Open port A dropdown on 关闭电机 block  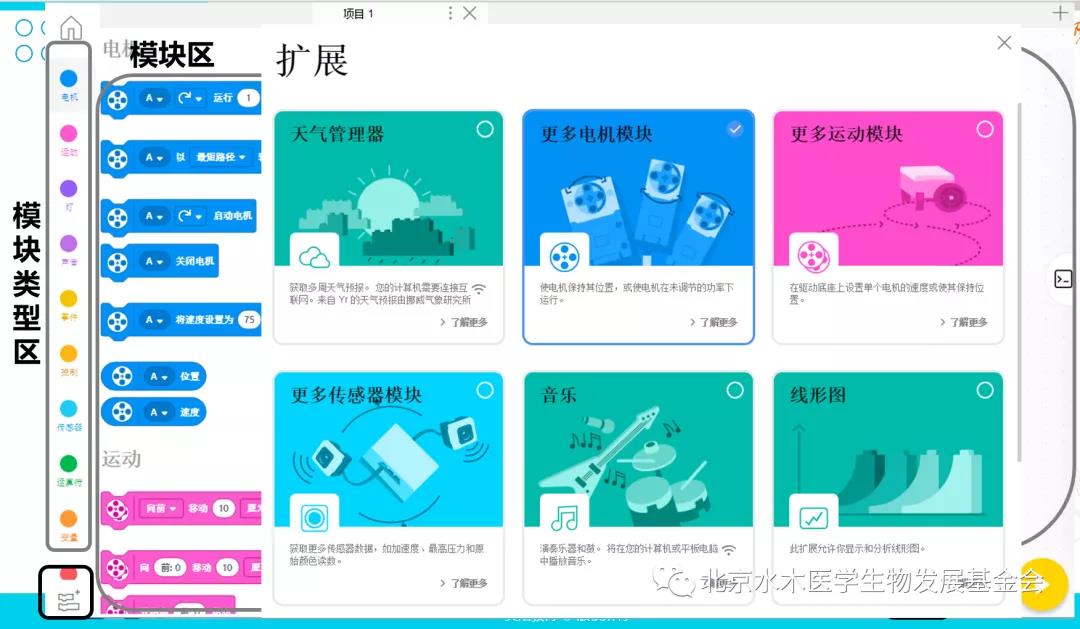pos(155,261)
